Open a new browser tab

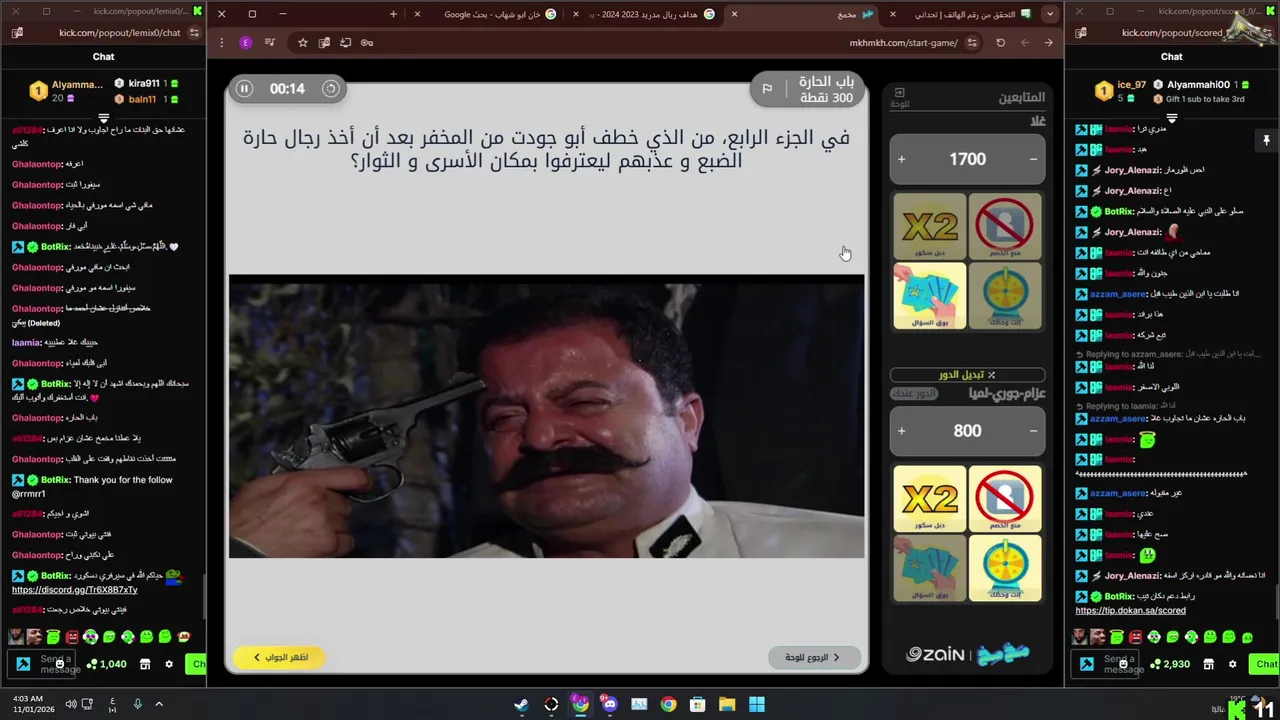tap(393, 14)
